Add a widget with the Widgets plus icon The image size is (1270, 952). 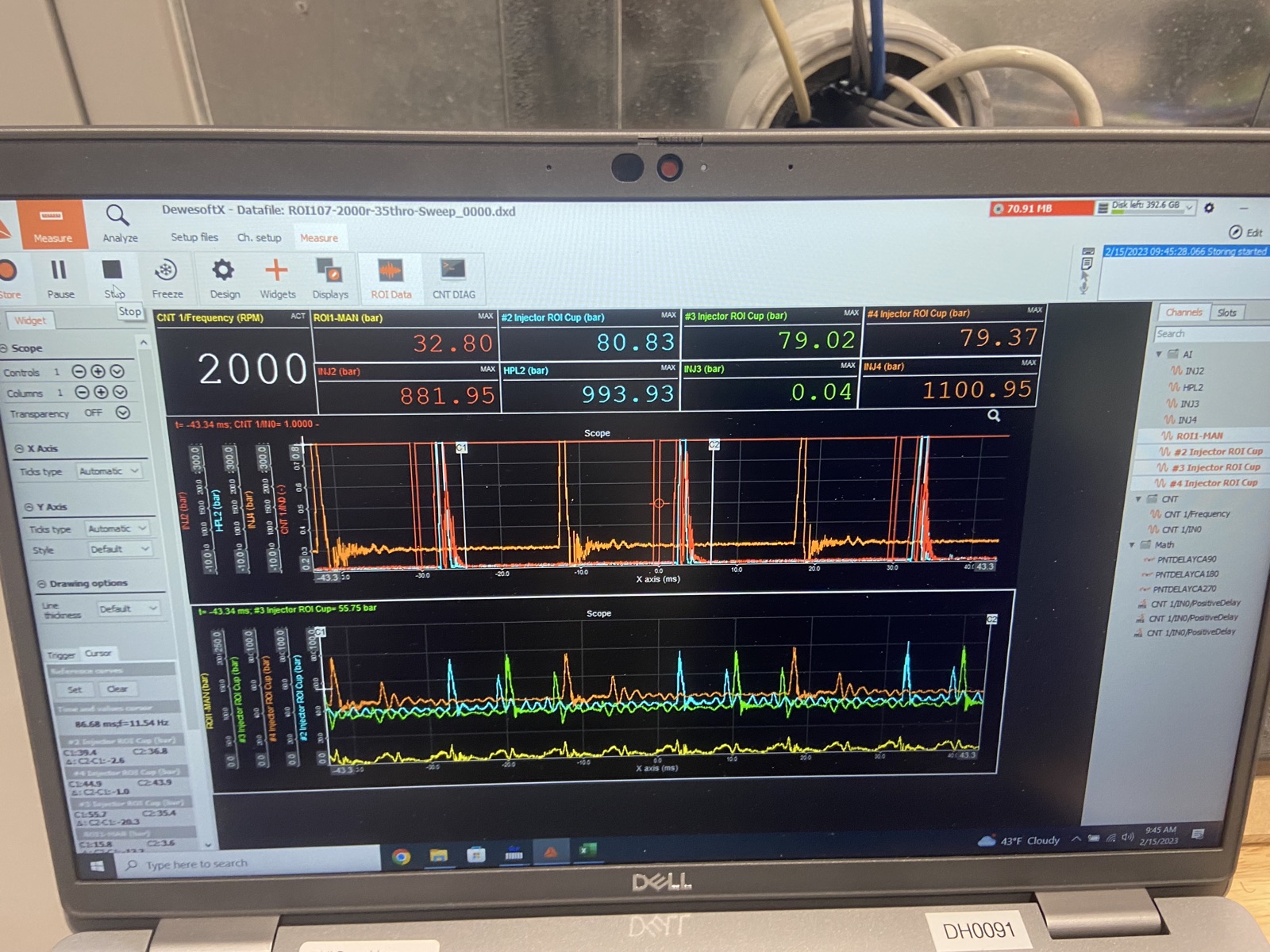click(x=277, y=278)
